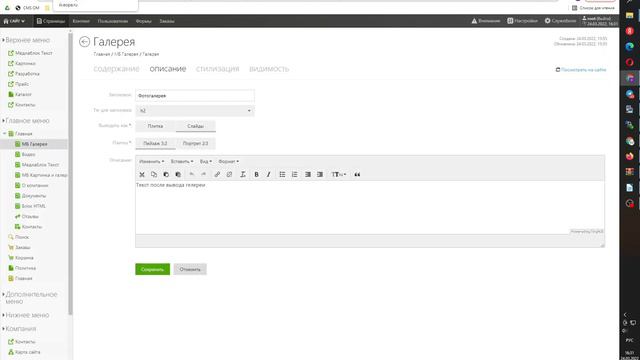Open Настройки in the top bar

522,21
